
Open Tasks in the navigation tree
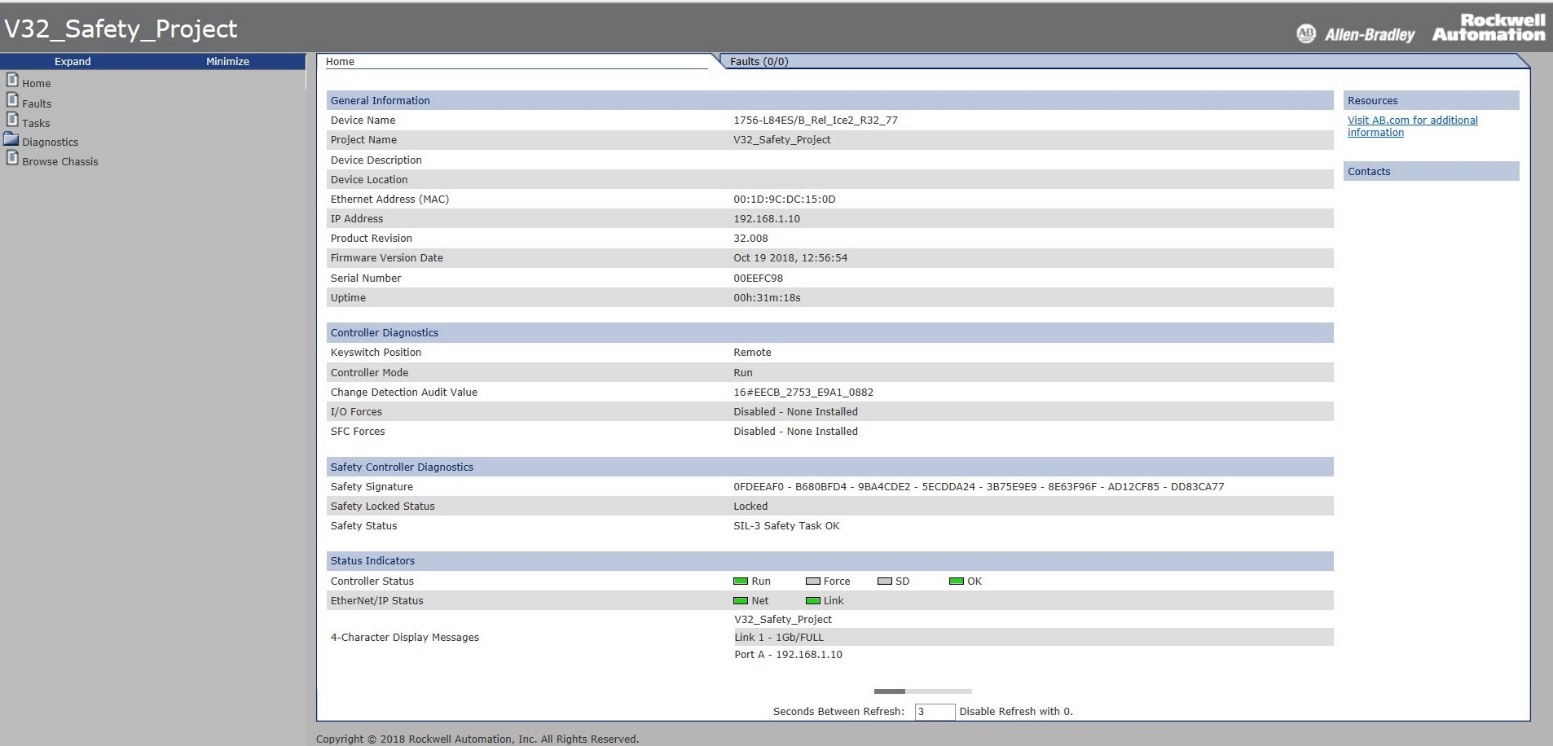point(37,123)
